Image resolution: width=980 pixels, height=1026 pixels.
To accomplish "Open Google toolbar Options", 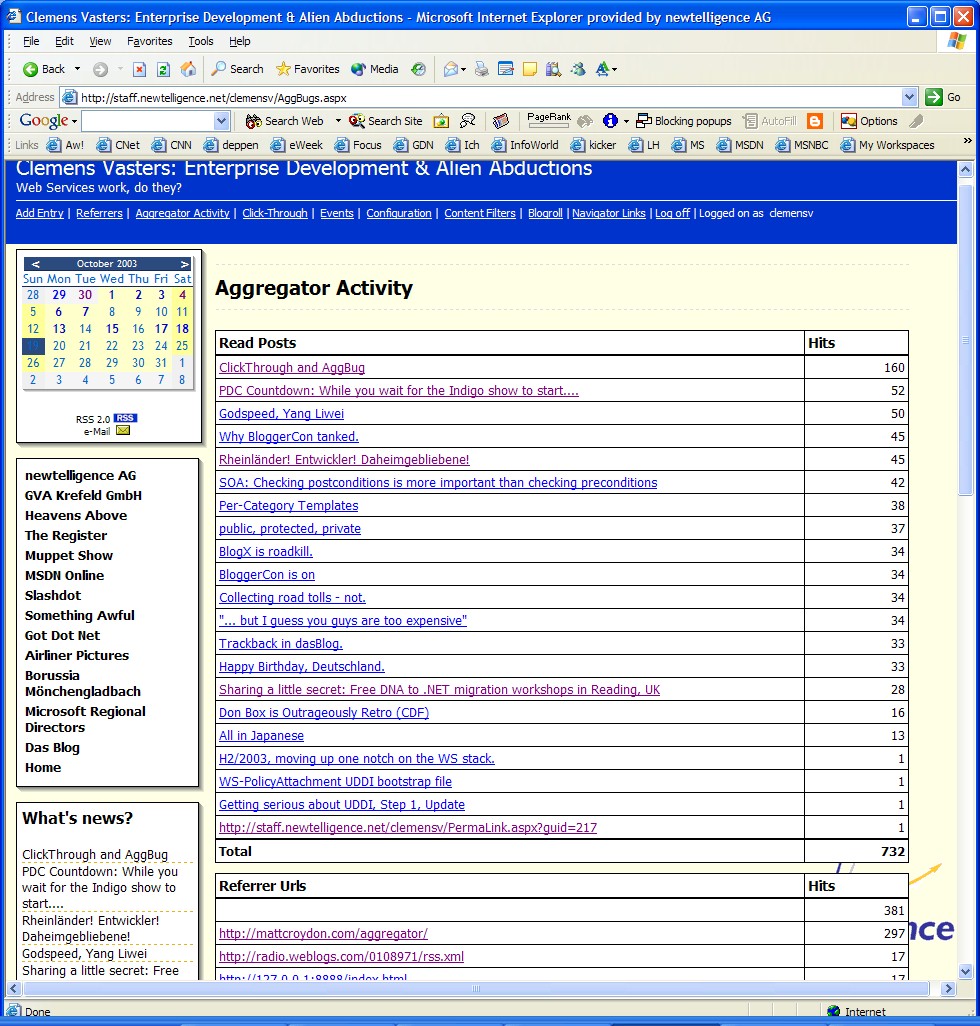I will (x=869, y=121).
